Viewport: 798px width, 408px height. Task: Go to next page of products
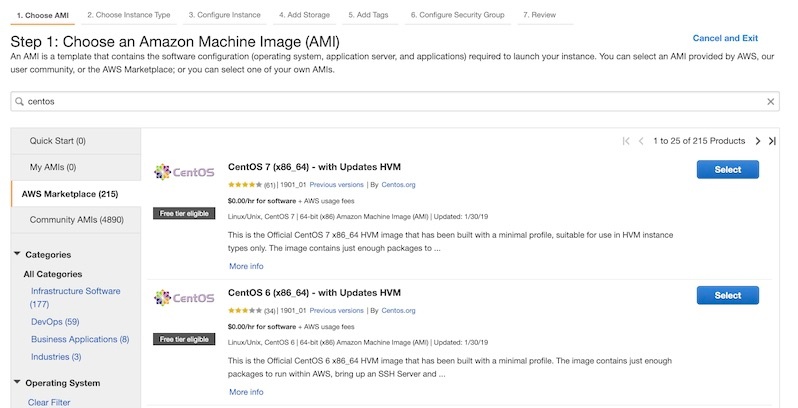tap(758, 141)
